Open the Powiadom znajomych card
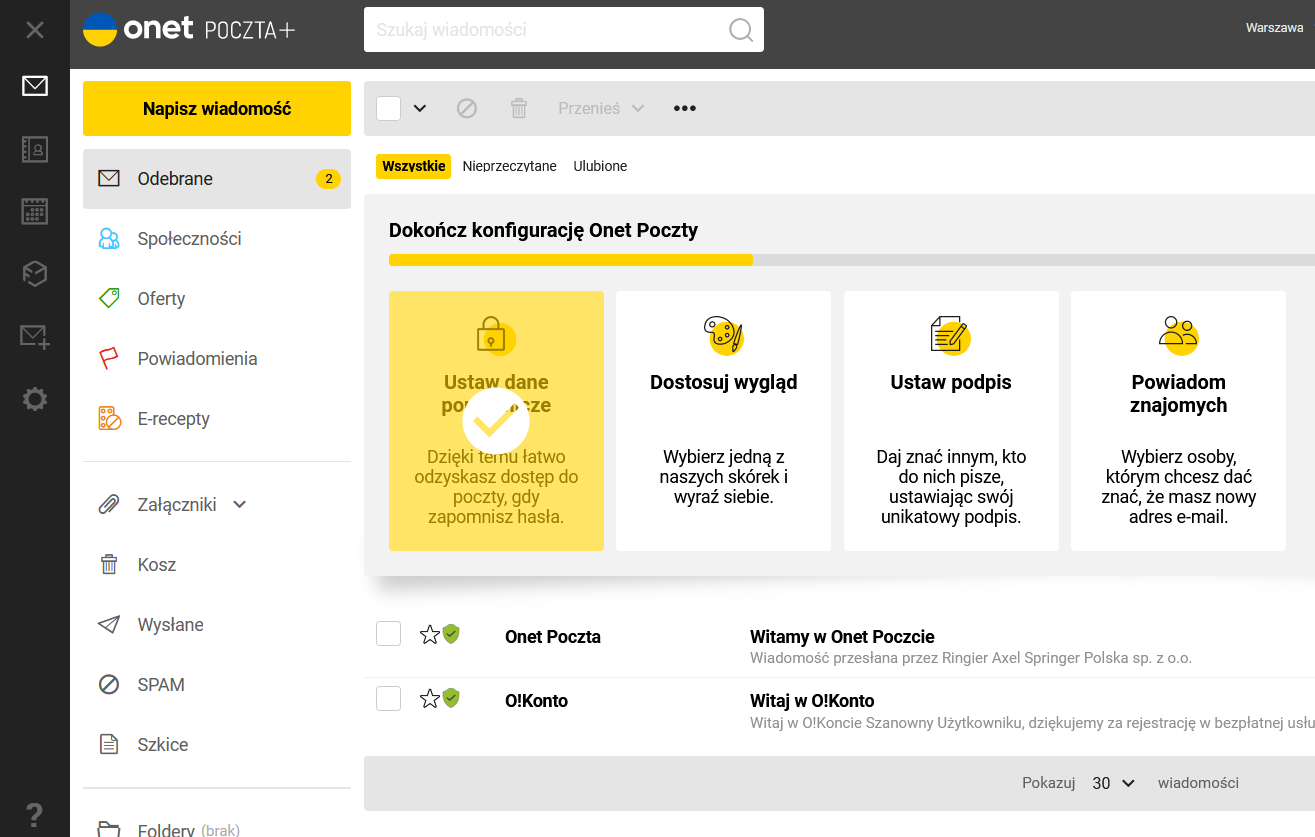Viewport: 1315px width, 837px height. click(1178, 421)
